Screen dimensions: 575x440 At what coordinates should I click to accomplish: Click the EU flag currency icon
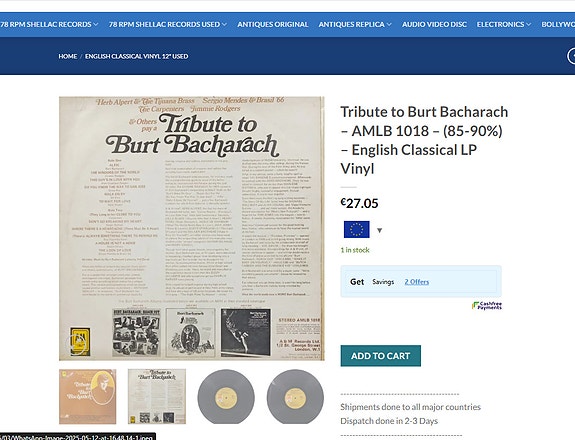(356, 230)
